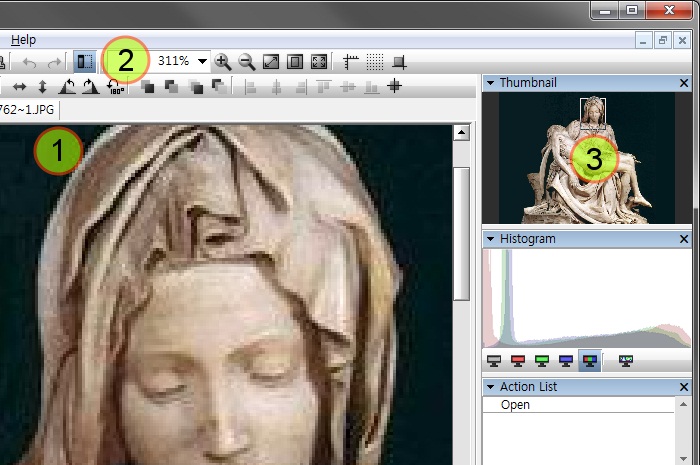Click the Pietà thumbnail preview image
Screen dimensions: 700x465
click(x=585, y=160)
